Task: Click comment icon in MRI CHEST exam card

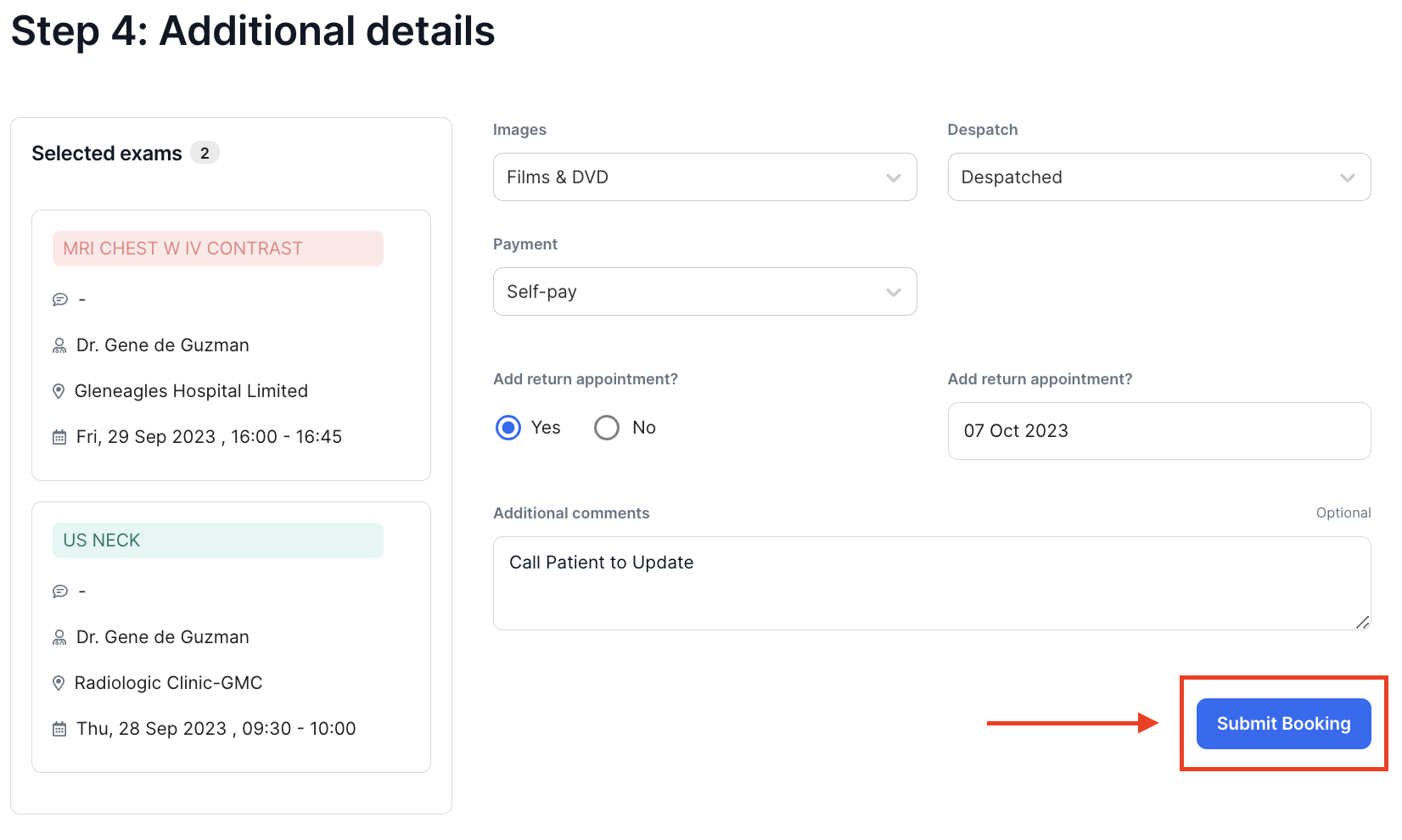Action: 60,300
